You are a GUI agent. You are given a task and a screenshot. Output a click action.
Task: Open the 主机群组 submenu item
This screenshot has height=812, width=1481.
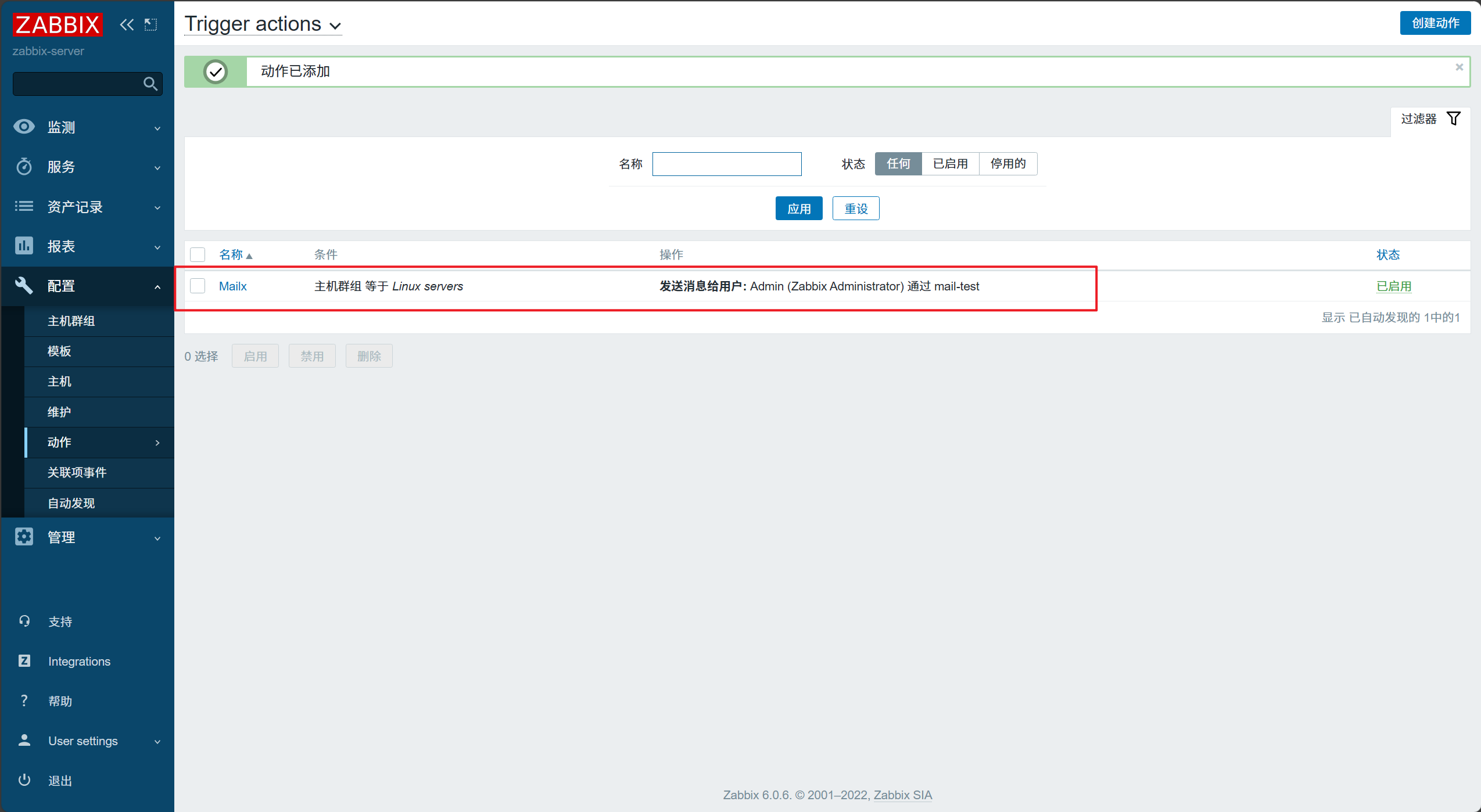(71, 321)
